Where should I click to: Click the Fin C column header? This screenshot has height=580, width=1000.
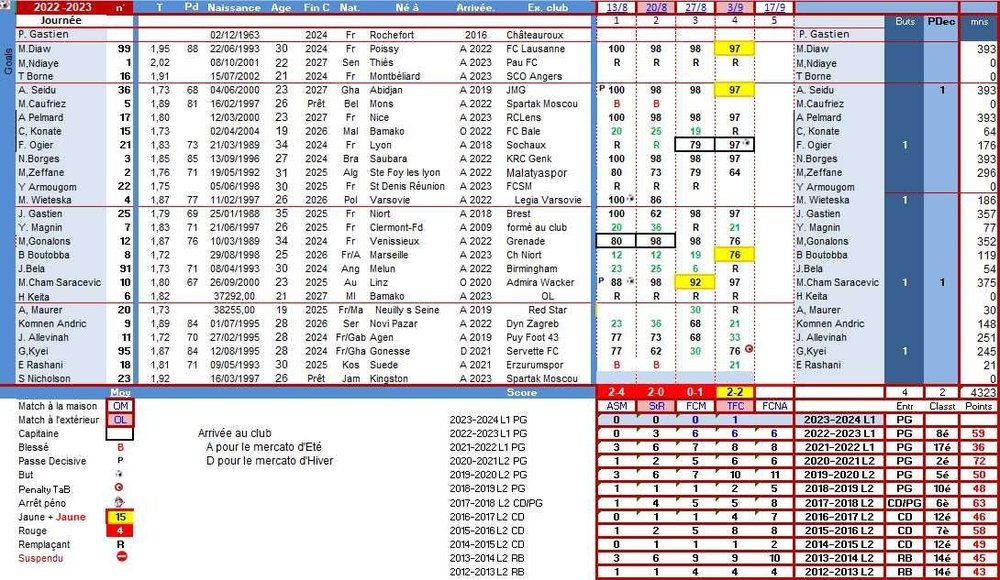316,8
